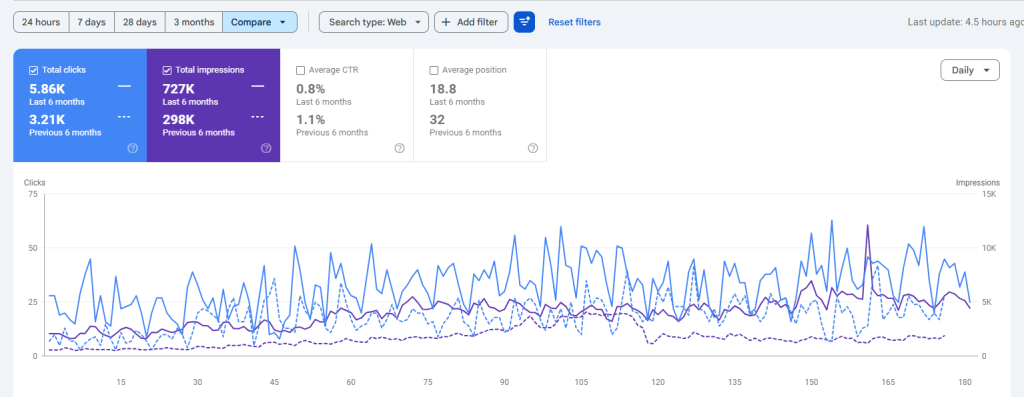The image size is (1024, 397).
Task: Select the 7 days date range
Action: [91, 22]
